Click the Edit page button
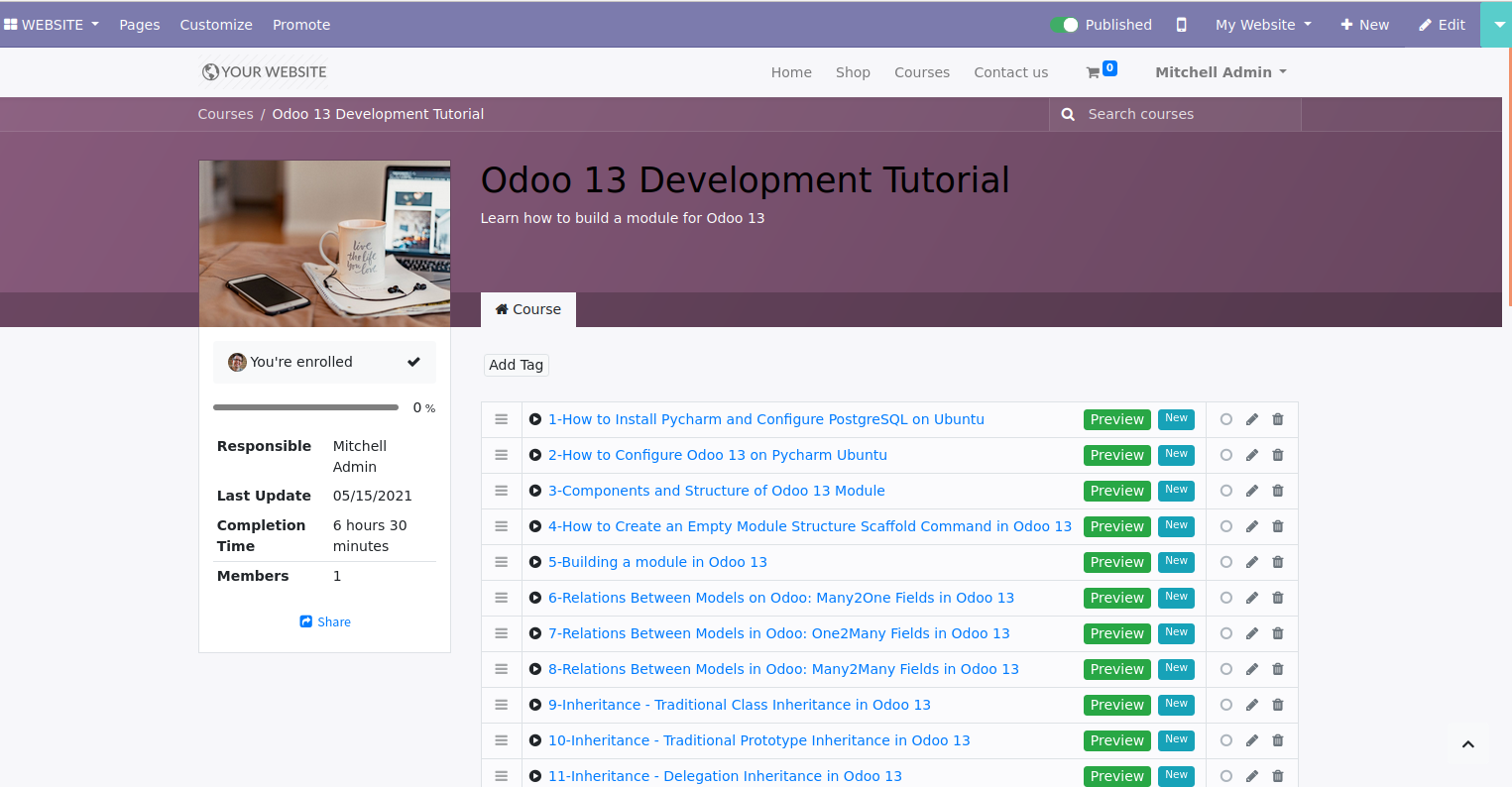 pos(1443,25)
